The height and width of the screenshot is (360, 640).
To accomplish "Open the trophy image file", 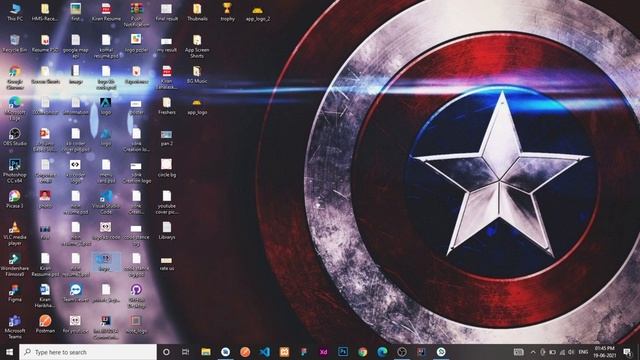I will point(227,12).
